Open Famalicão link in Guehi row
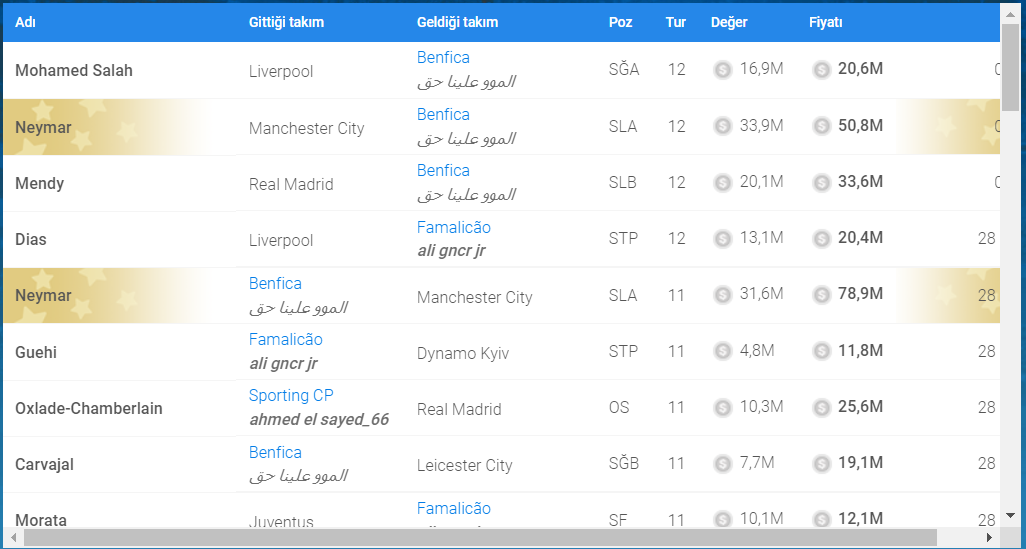 point(286,340)
